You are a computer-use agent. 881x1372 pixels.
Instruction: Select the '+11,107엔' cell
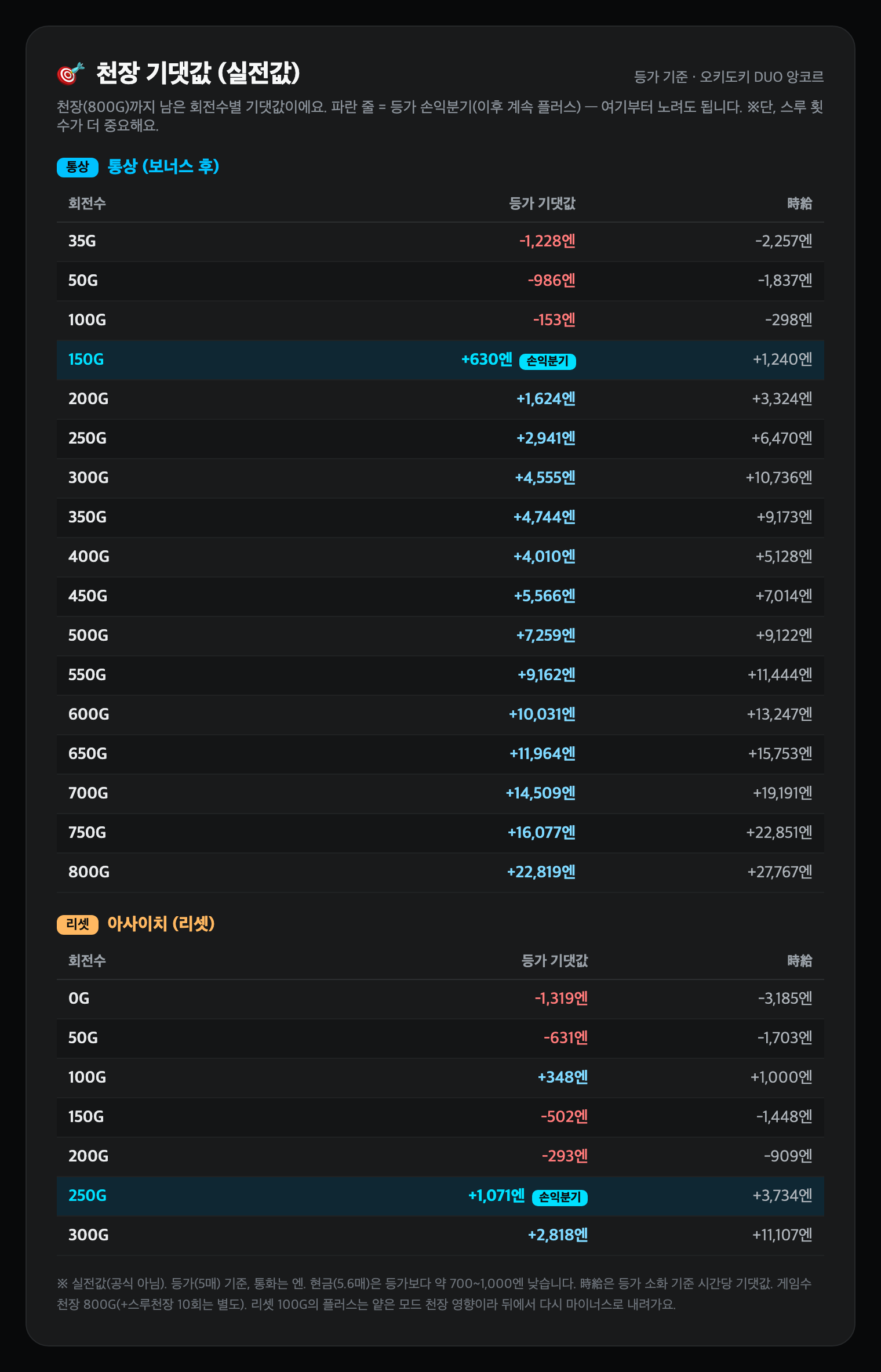pos(782,1235)
